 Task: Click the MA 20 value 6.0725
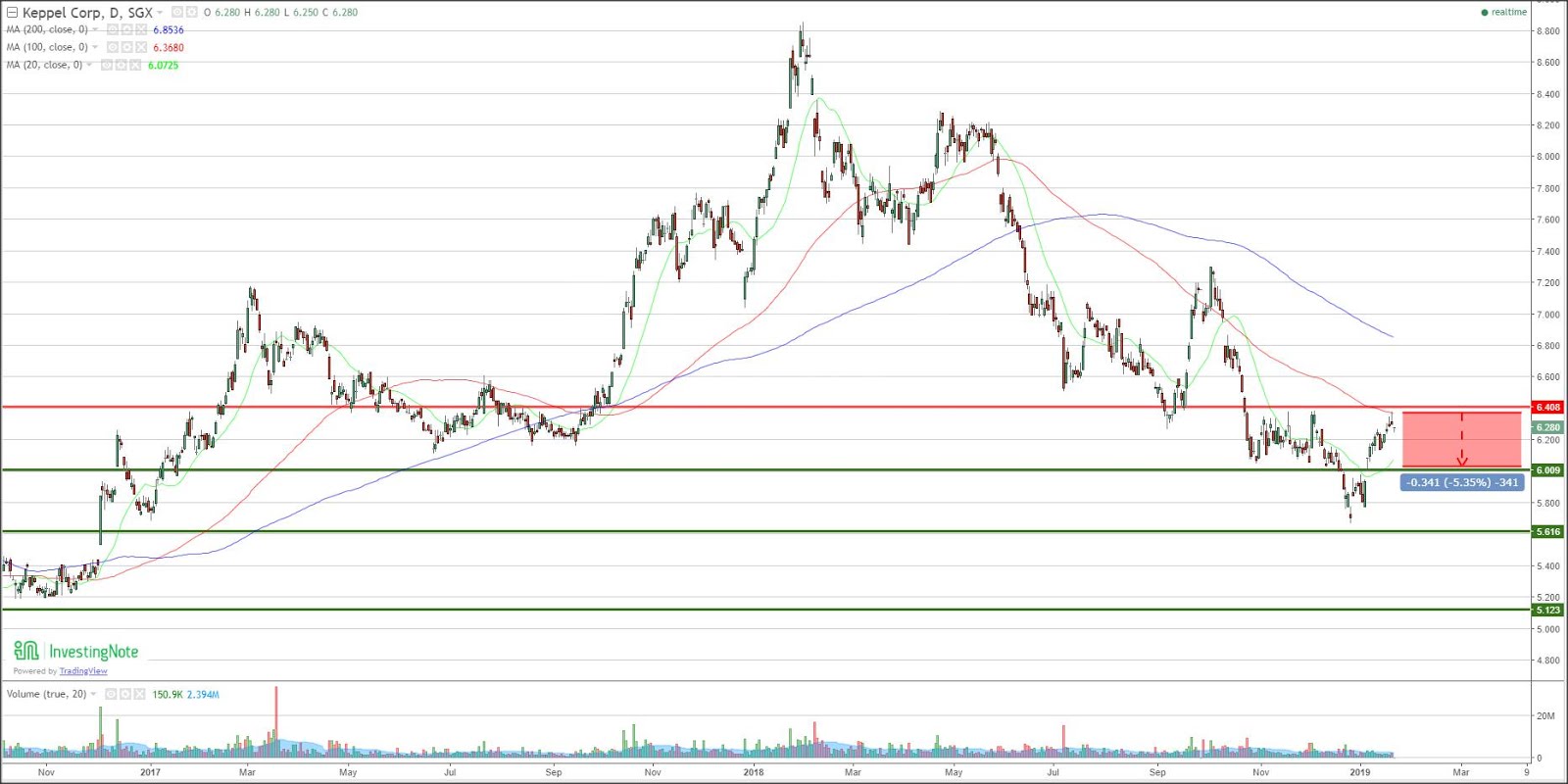point(164,66)
